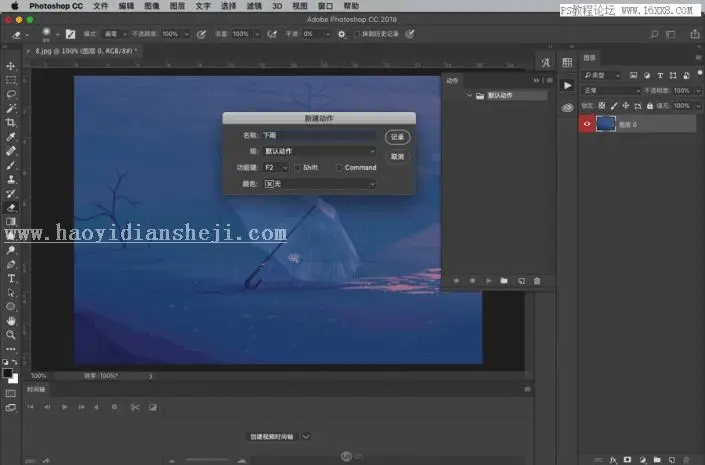Toggle the pixel layer filter icon
This screenshot has height=465, width=705.
point(633,76)
